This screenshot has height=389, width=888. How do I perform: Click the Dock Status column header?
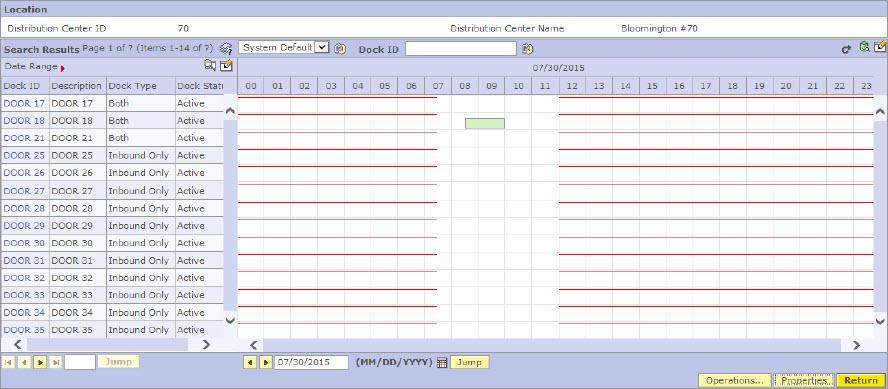tap(200, 86)
